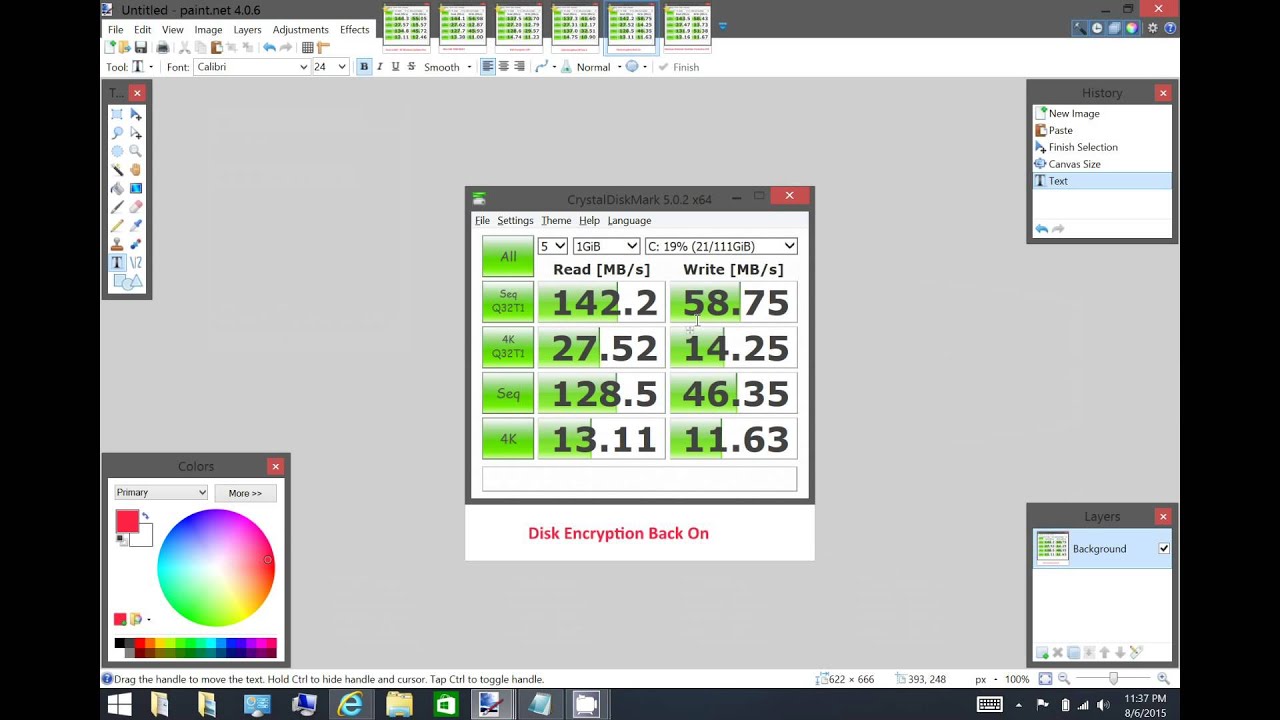Open the Tool chooser dropdown

142,67
